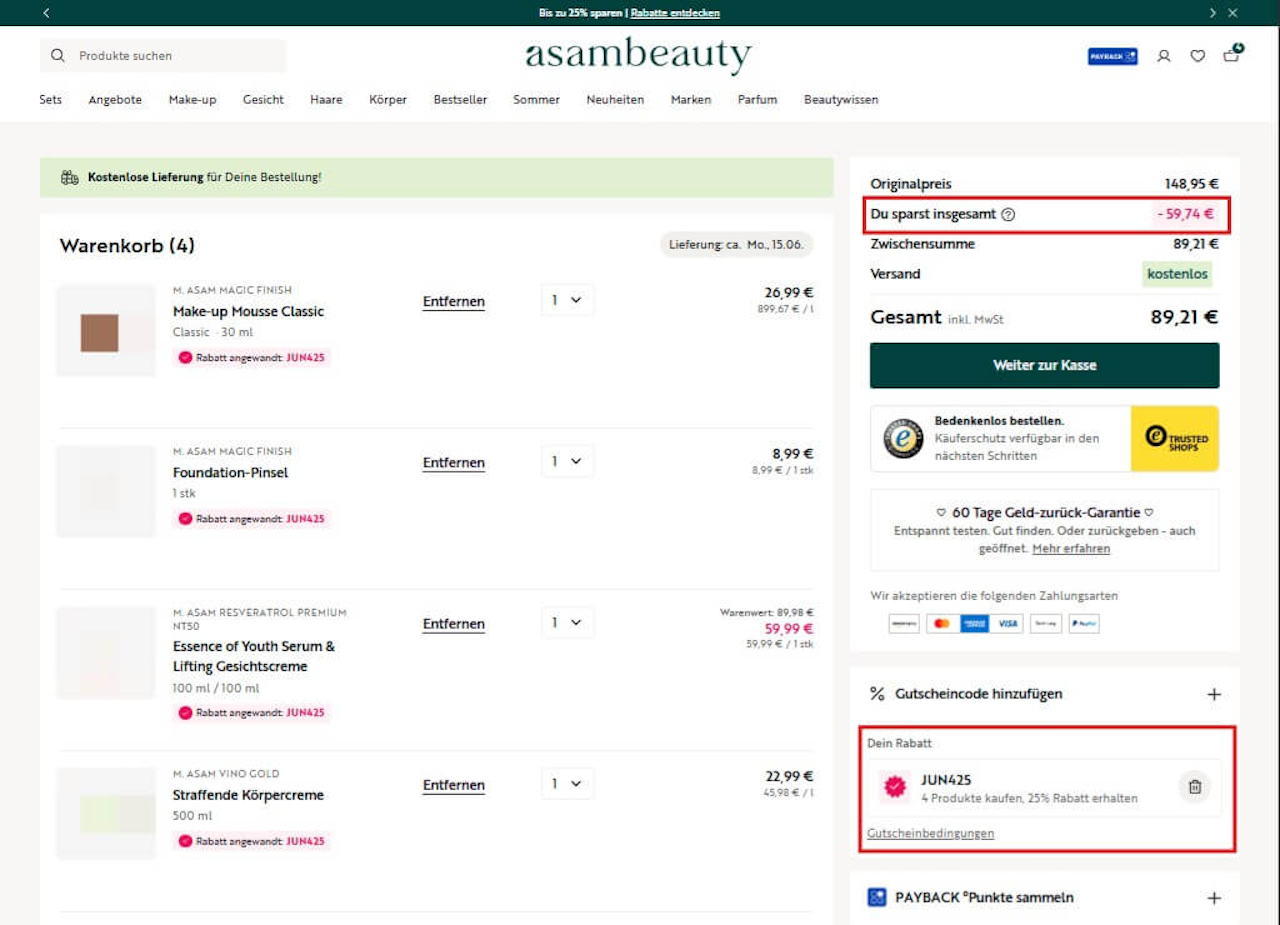Open the Haare menu

[326, 100]
